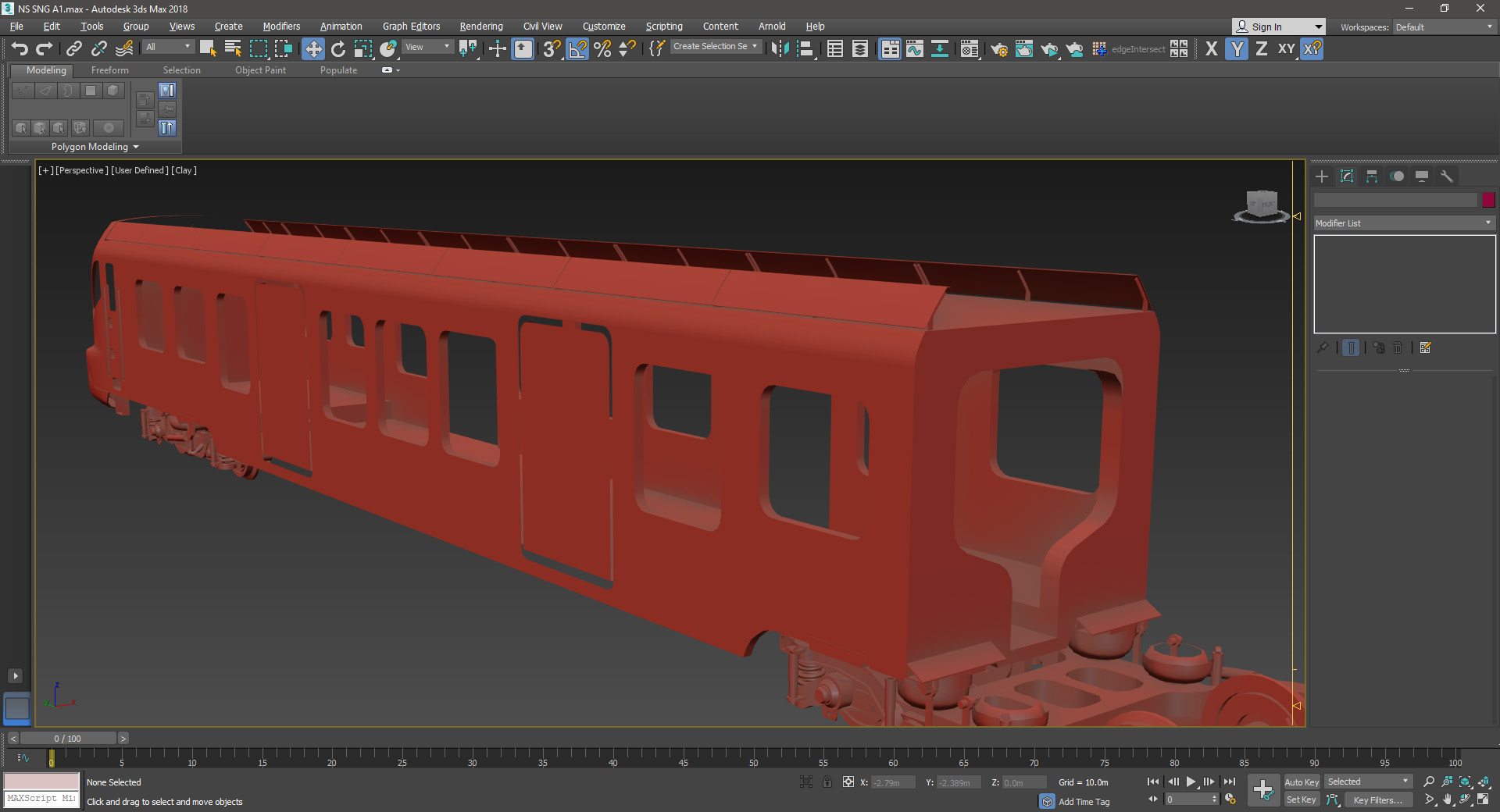1500x812 pixels.
Task: Click the Set Key button
Action: coord(1301,800)
